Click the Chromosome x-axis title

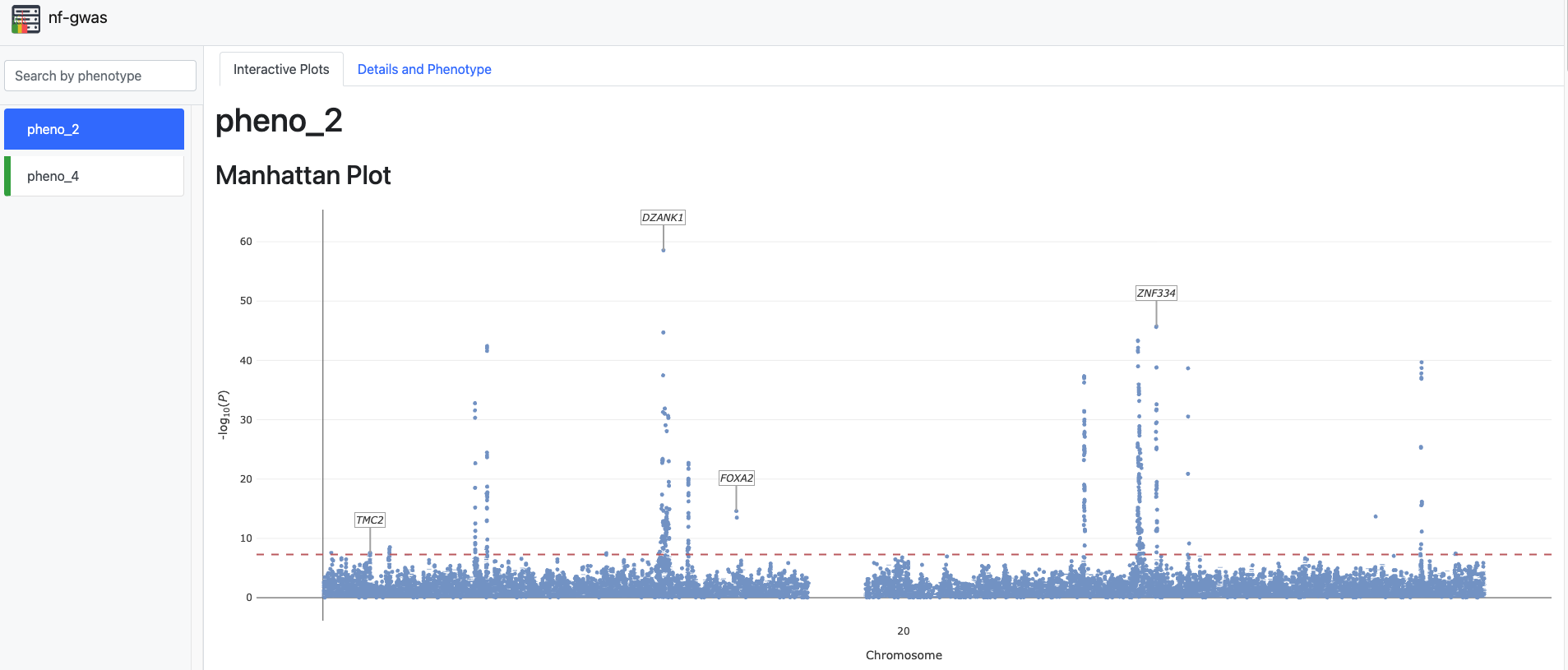point(904,655)
